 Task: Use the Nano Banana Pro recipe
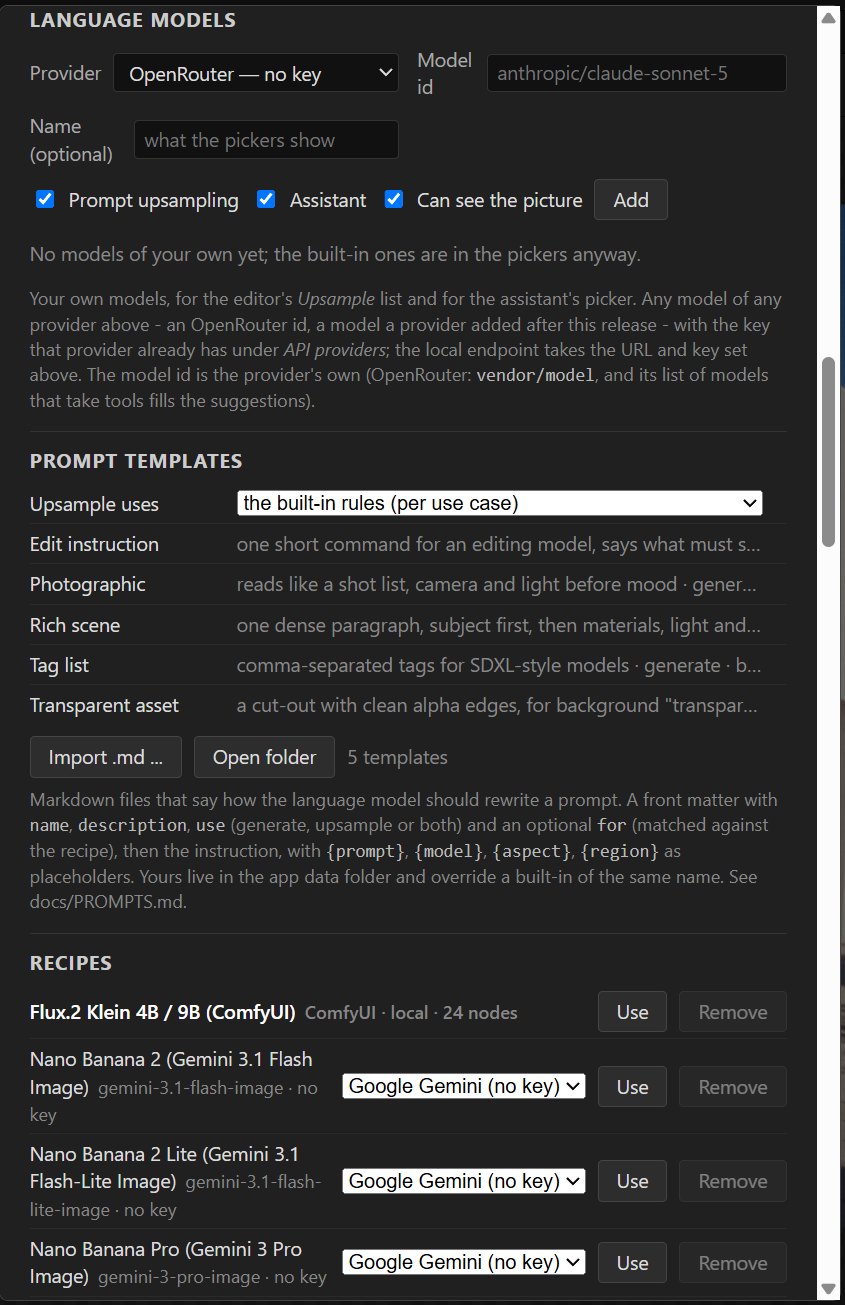click(632, 1263)
